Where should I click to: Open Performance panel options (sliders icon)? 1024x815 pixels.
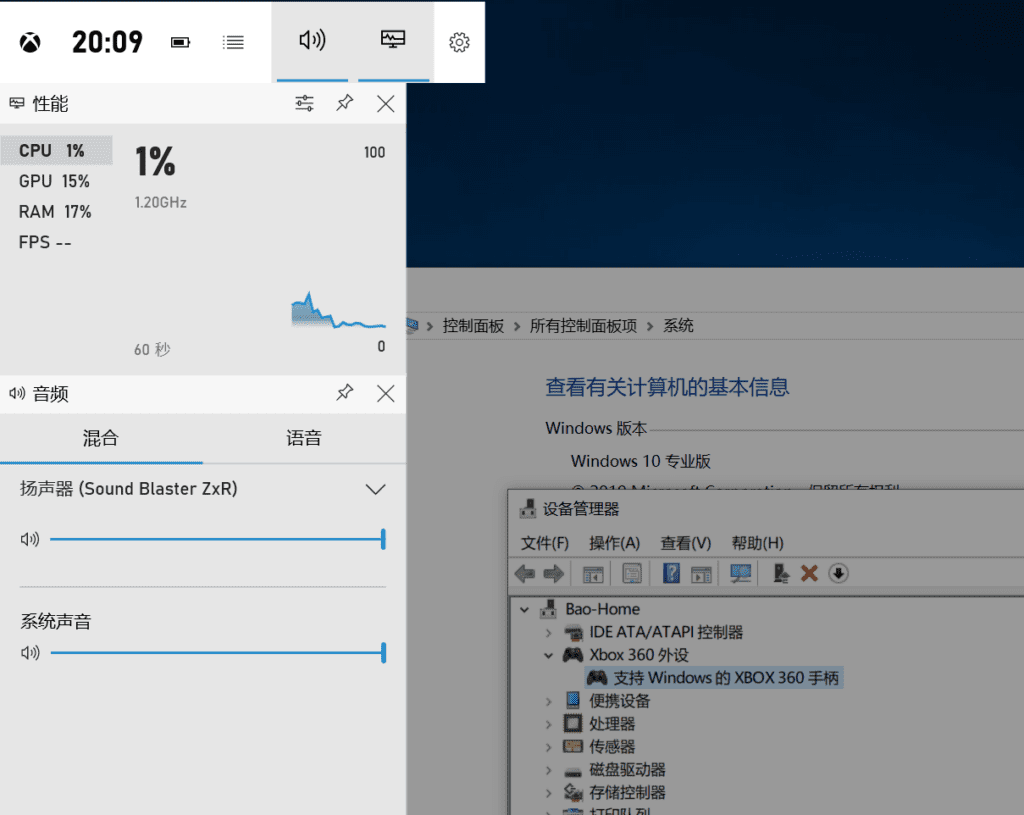coord(305,103)
